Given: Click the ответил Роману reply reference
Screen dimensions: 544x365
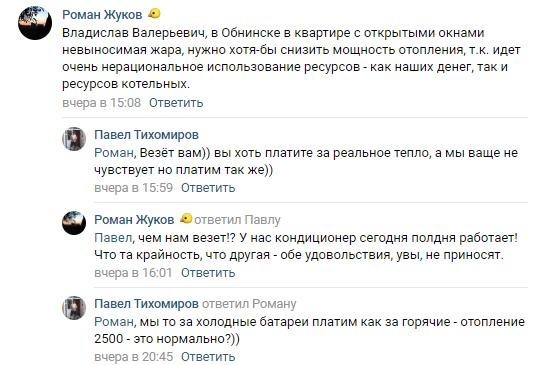Looking at the screenshot, I should tap(249, 304).
